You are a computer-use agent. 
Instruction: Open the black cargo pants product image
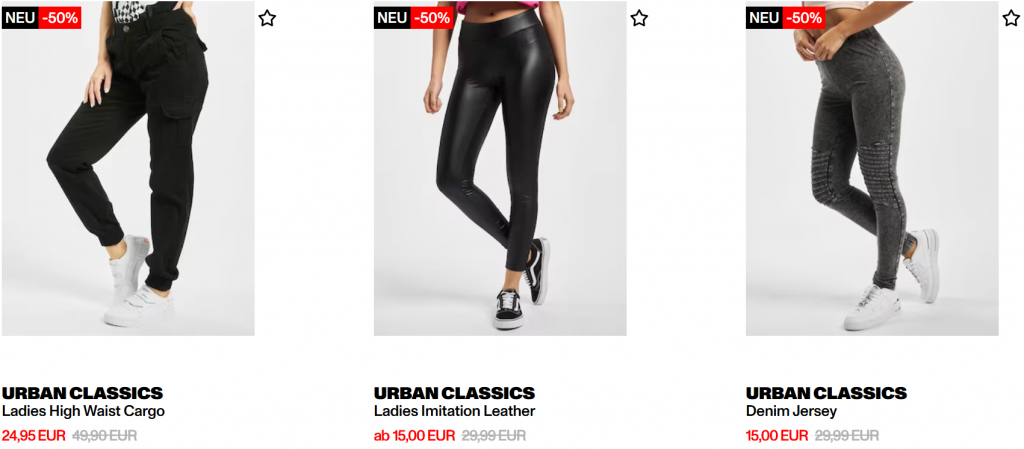(128, 168)
